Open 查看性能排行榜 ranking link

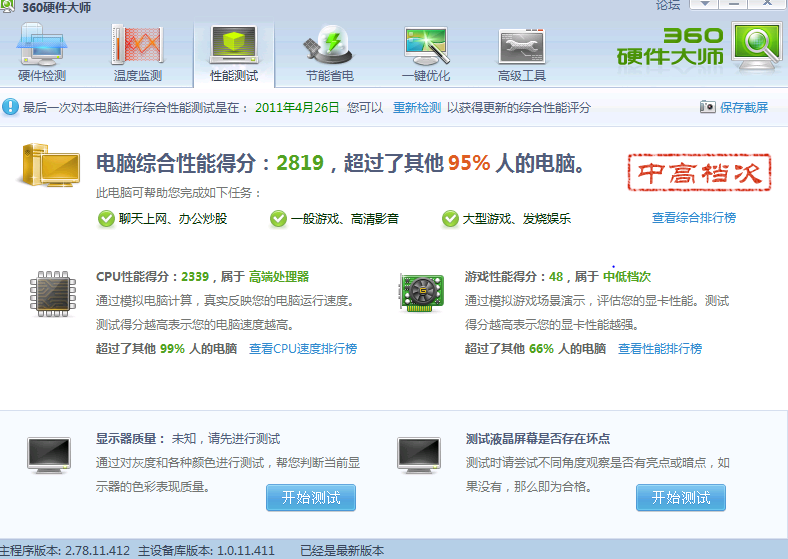(659, 349)
